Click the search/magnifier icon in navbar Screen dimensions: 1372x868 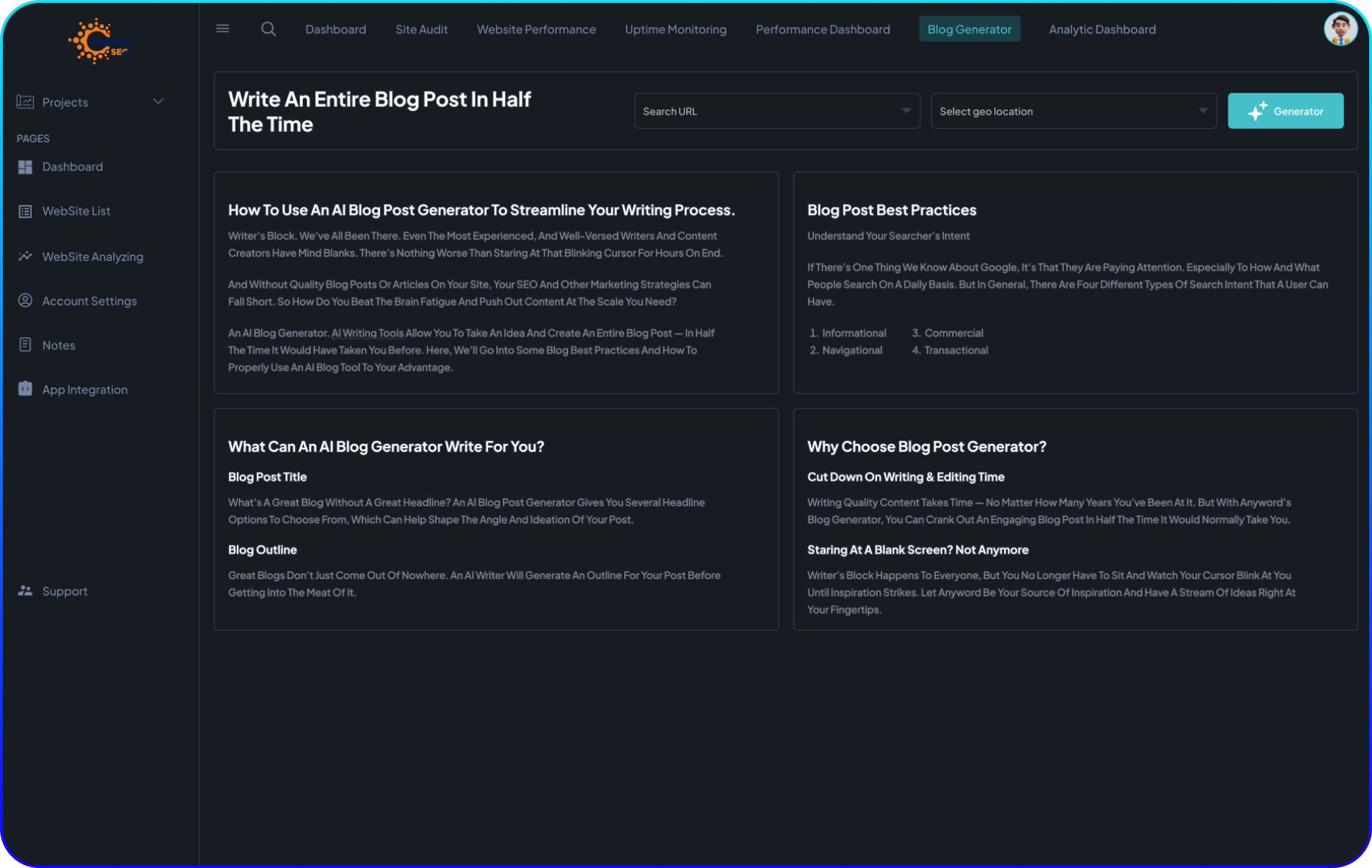268,29
